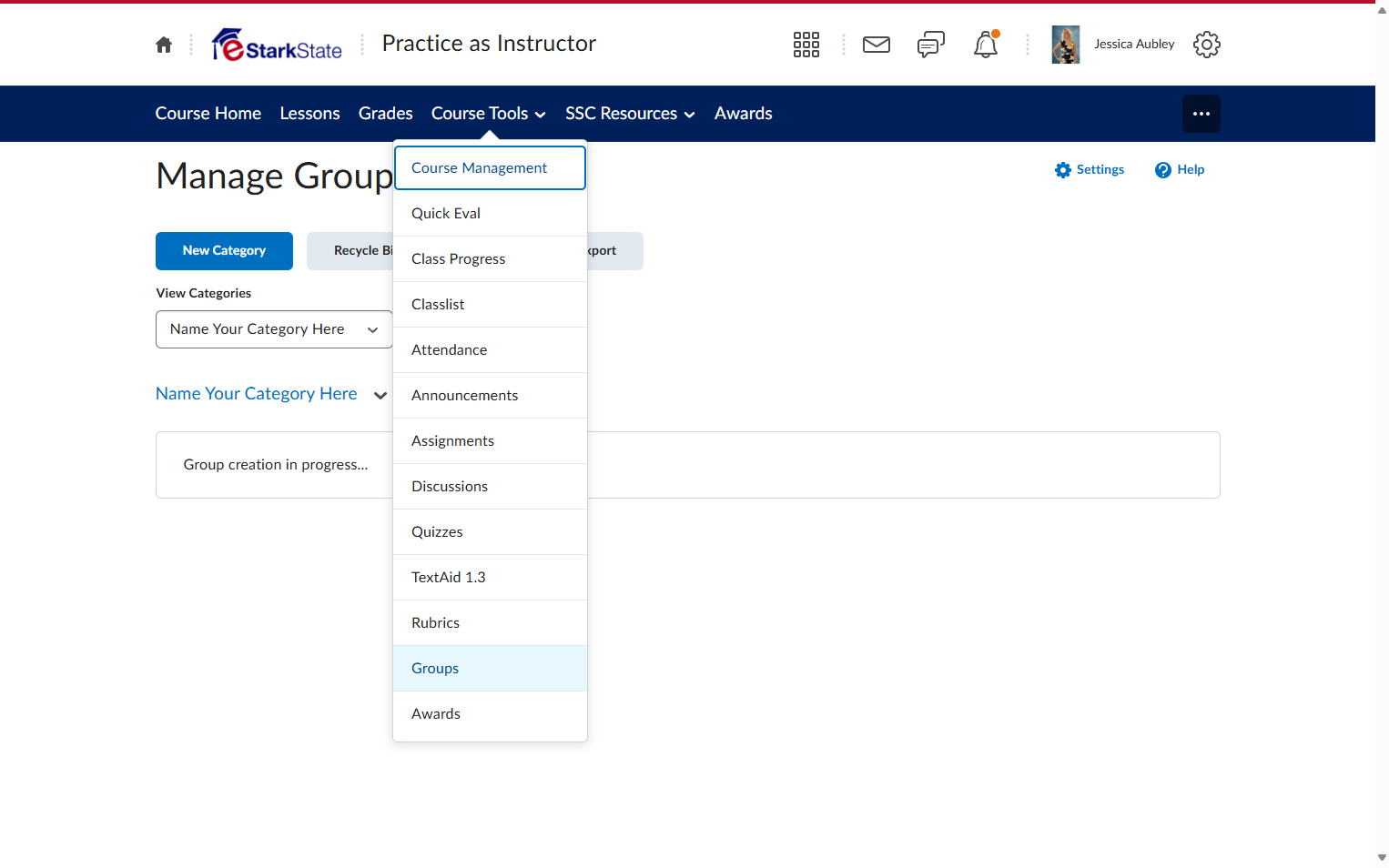The height and width of the screenshot is (868, 1389).
Task: Click the Name Your Category Here link
Action: 257,394
